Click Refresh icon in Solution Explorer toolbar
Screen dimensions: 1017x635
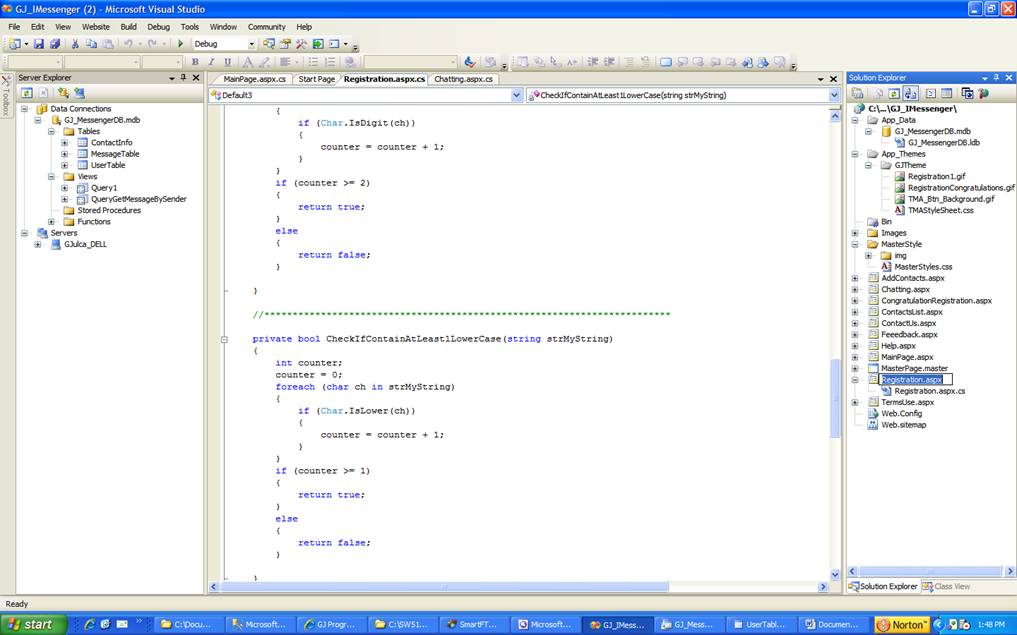(x=893, y=93)
